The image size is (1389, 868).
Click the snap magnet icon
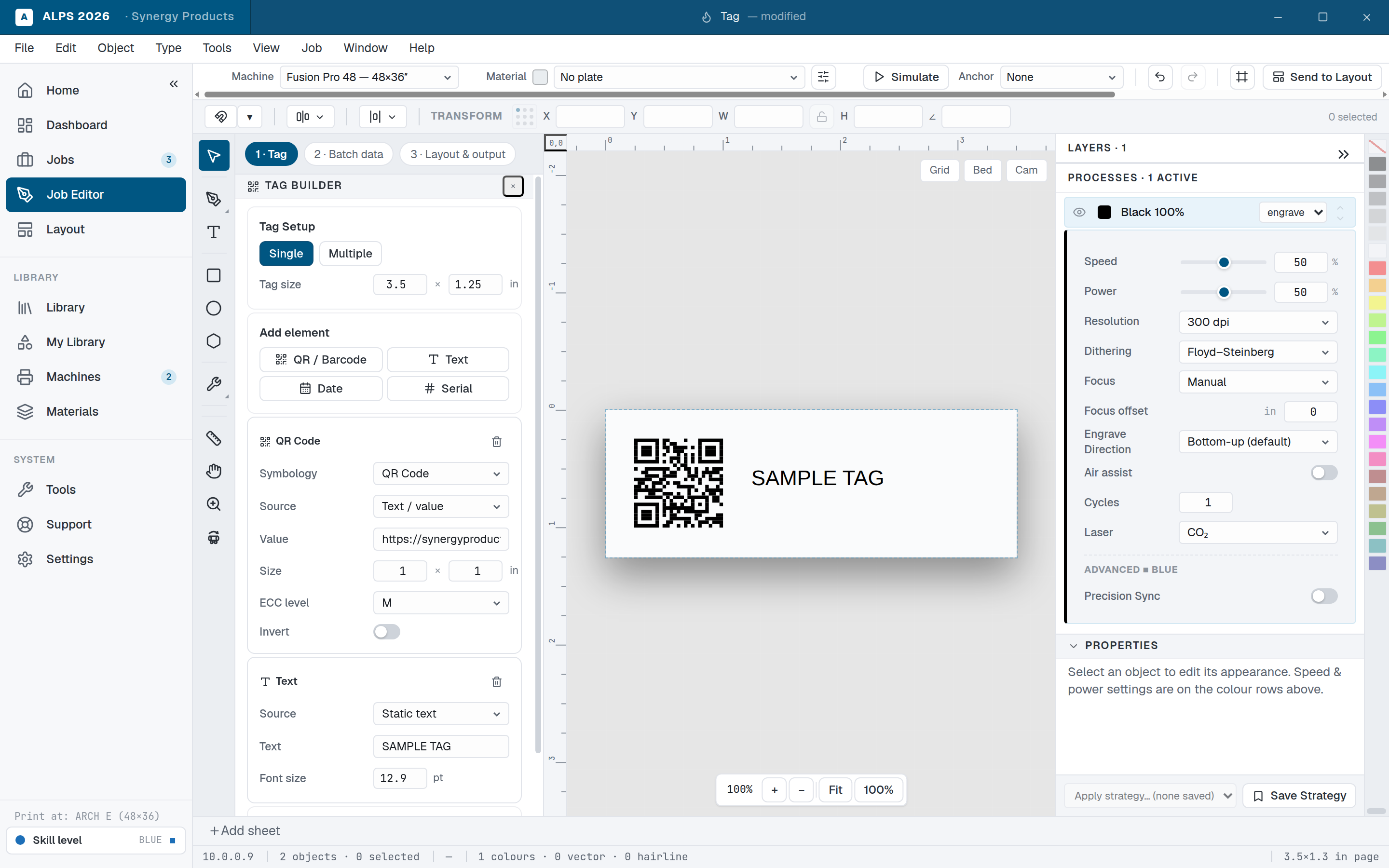click(221, 117)
